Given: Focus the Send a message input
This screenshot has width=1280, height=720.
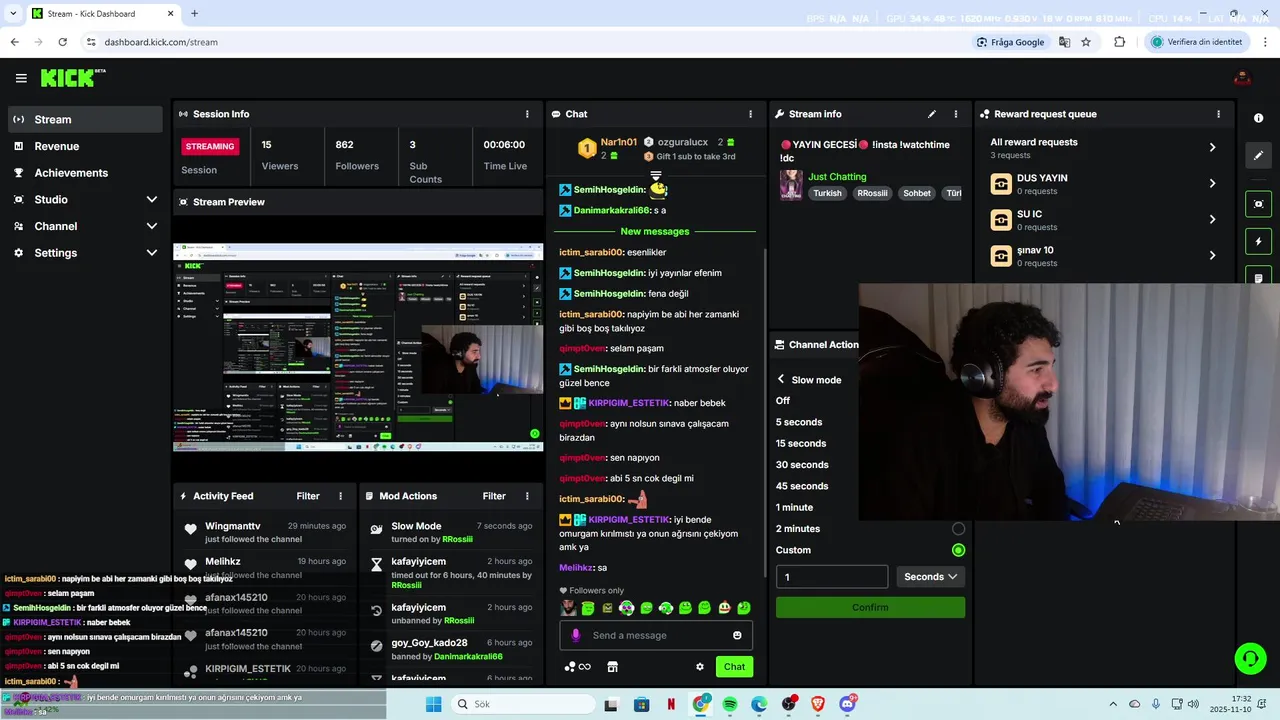Looking at the screenshot, I should coord(655,635).
